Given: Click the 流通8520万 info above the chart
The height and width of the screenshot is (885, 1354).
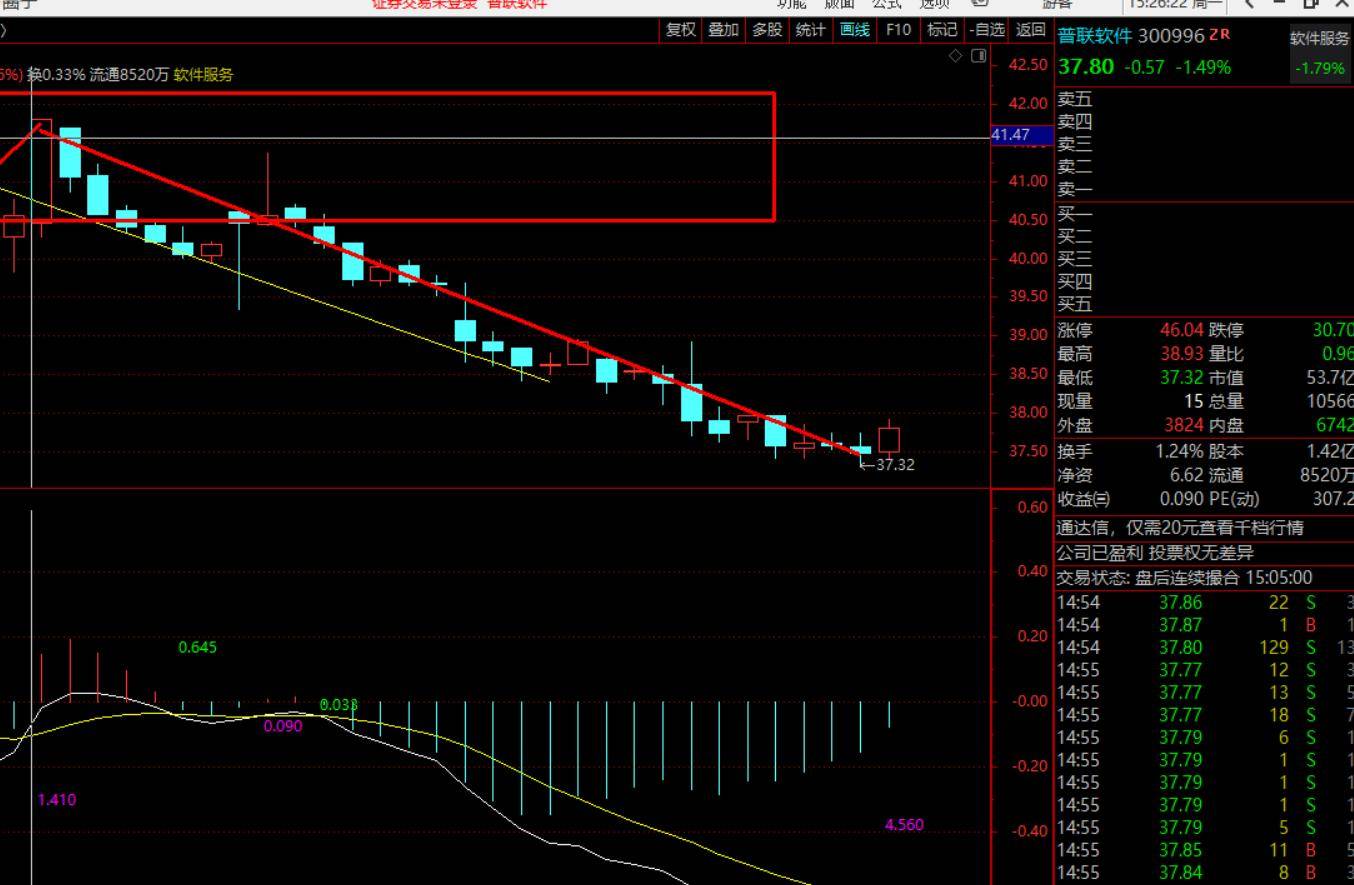Looking at the screenshot, I should [x=129, y=75].
